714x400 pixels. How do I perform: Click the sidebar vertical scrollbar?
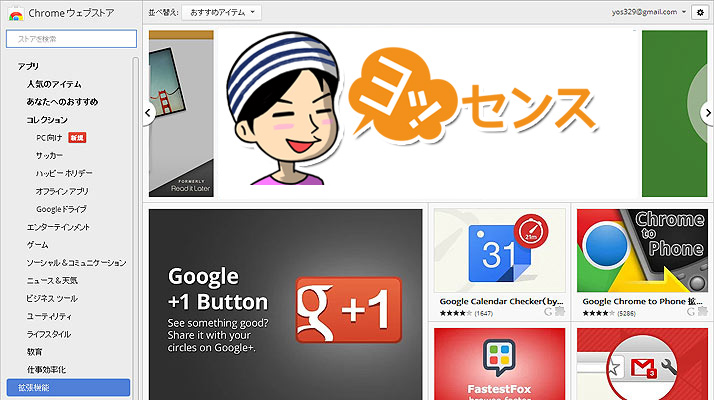tap(135, 228)
